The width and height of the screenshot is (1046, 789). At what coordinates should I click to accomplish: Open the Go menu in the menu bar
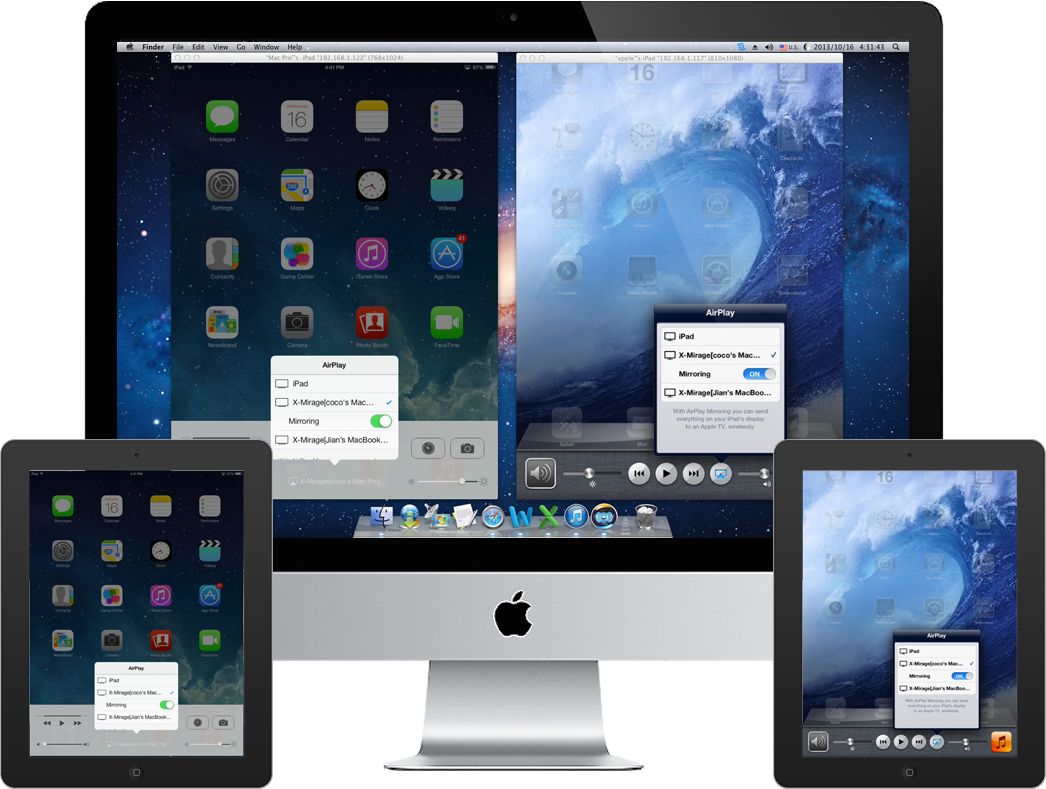click(x=241, y=47)
